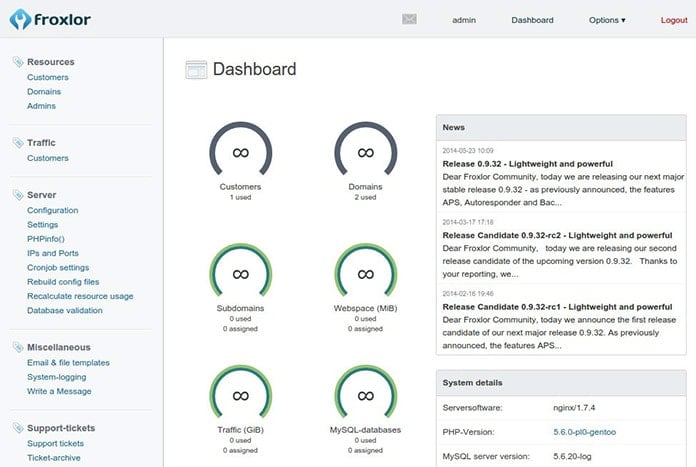Click news date '2014-02-16 19:46'
696x467 pixels.
(x=468, y=293)
